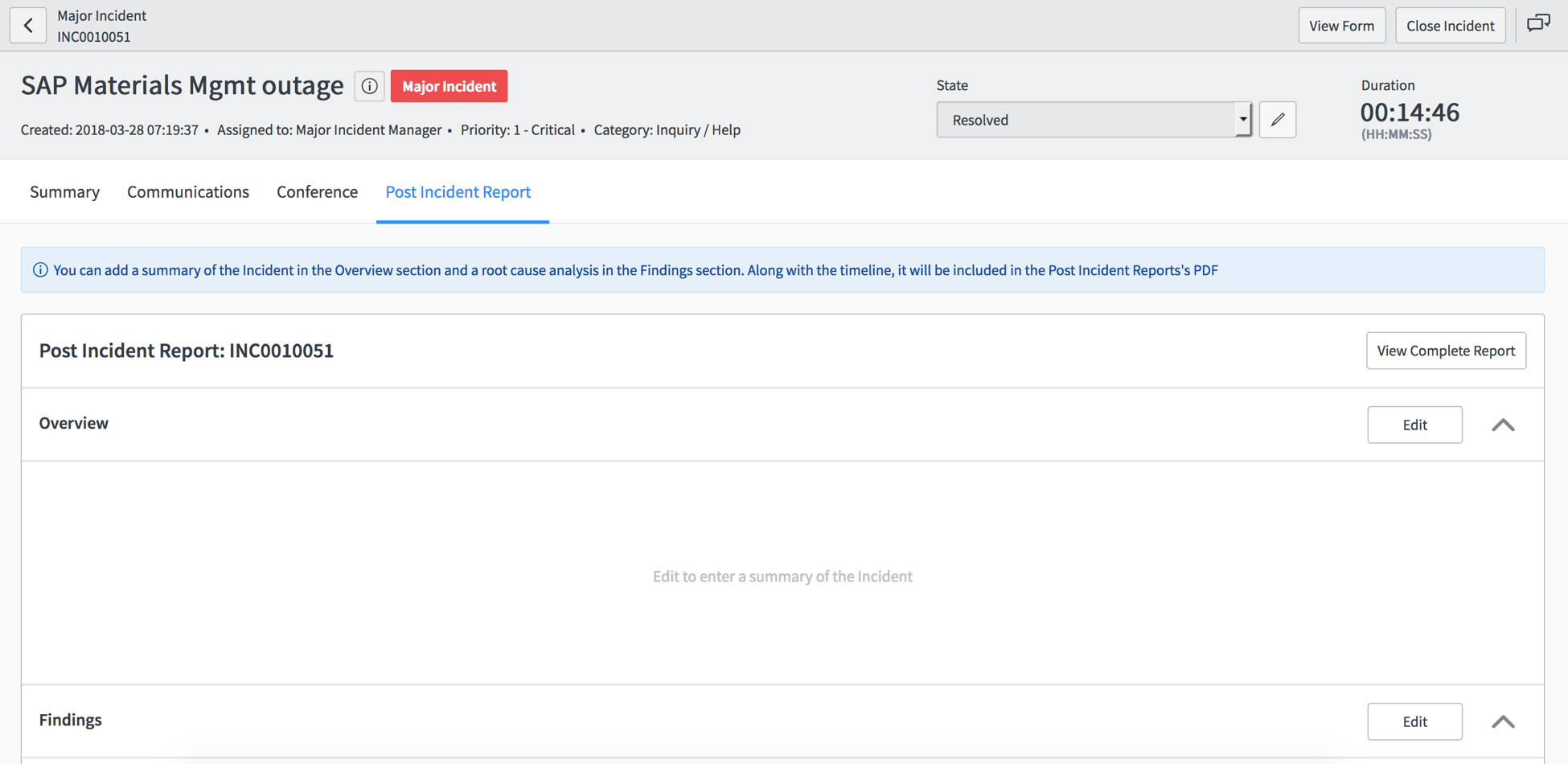The width and height of the screenshot is (1568, 764).
Task: Open the chat conversations icon
Action: point(1538,24)
